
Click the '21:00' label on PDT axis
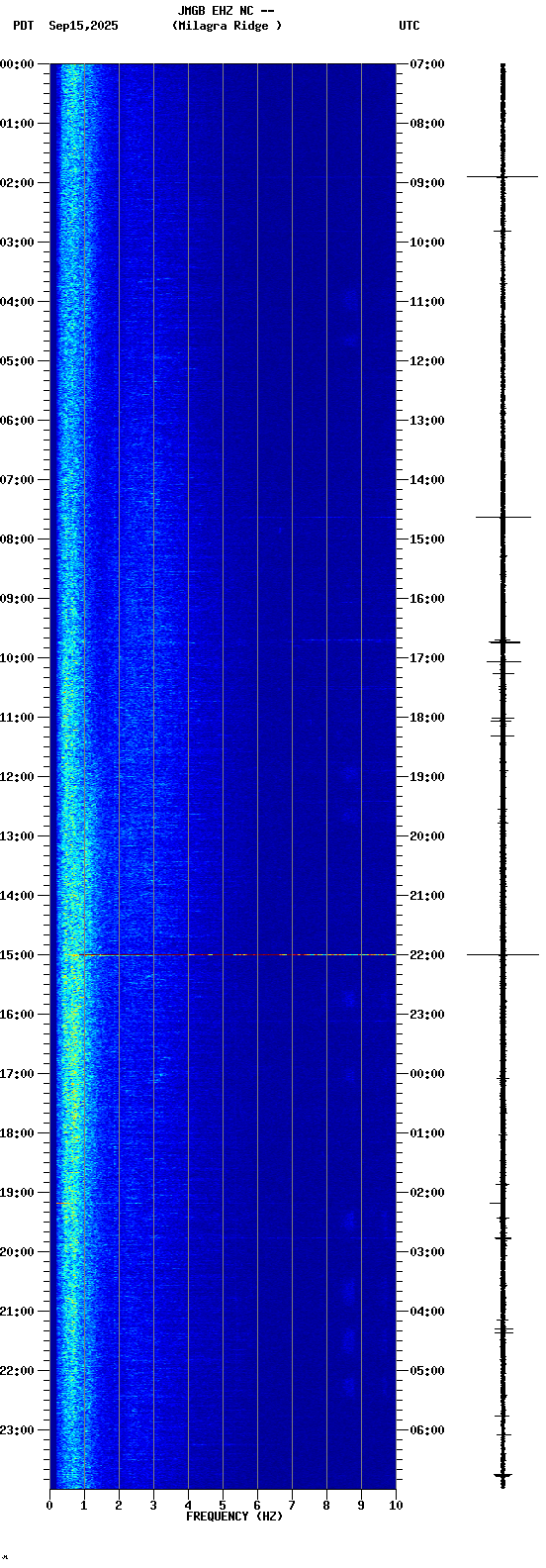(17, 1312)
